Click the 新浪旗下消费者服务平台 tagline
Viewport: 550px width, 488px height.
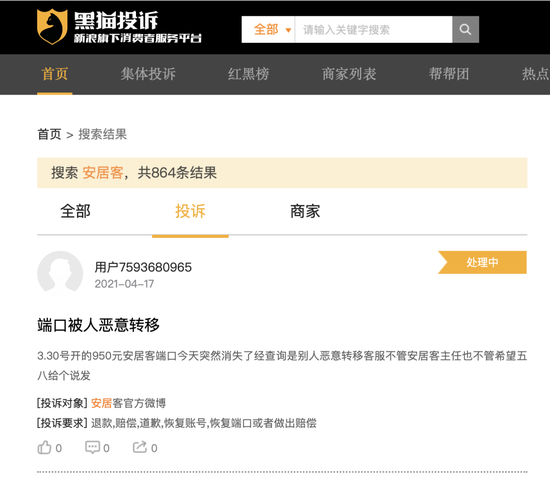pyautogui.click(x=138, y=38)
